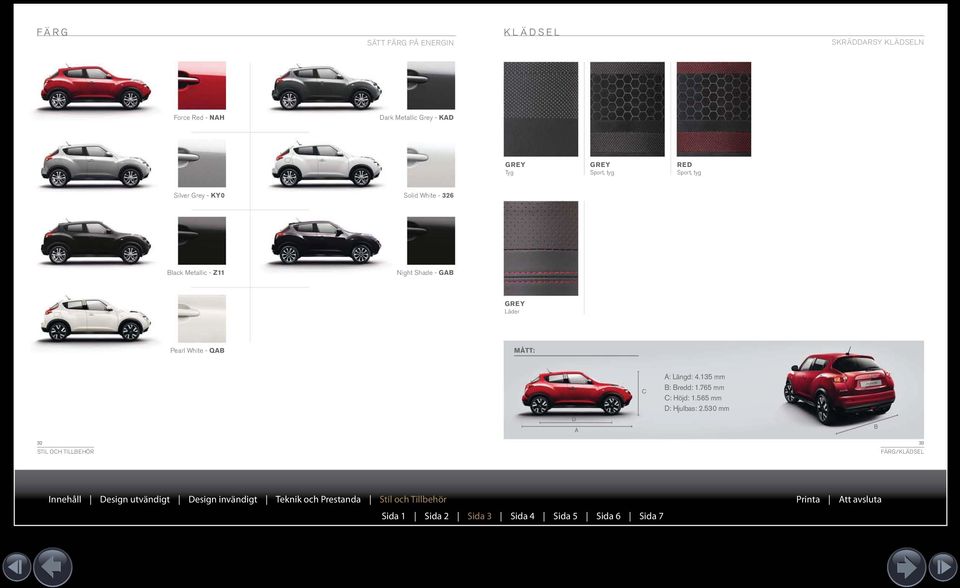Click the 'SÄTT FÄRG PÅ ENERGIN' subtitle
The width and height of the screenshot is (960, 588).
tap(410, 43)
